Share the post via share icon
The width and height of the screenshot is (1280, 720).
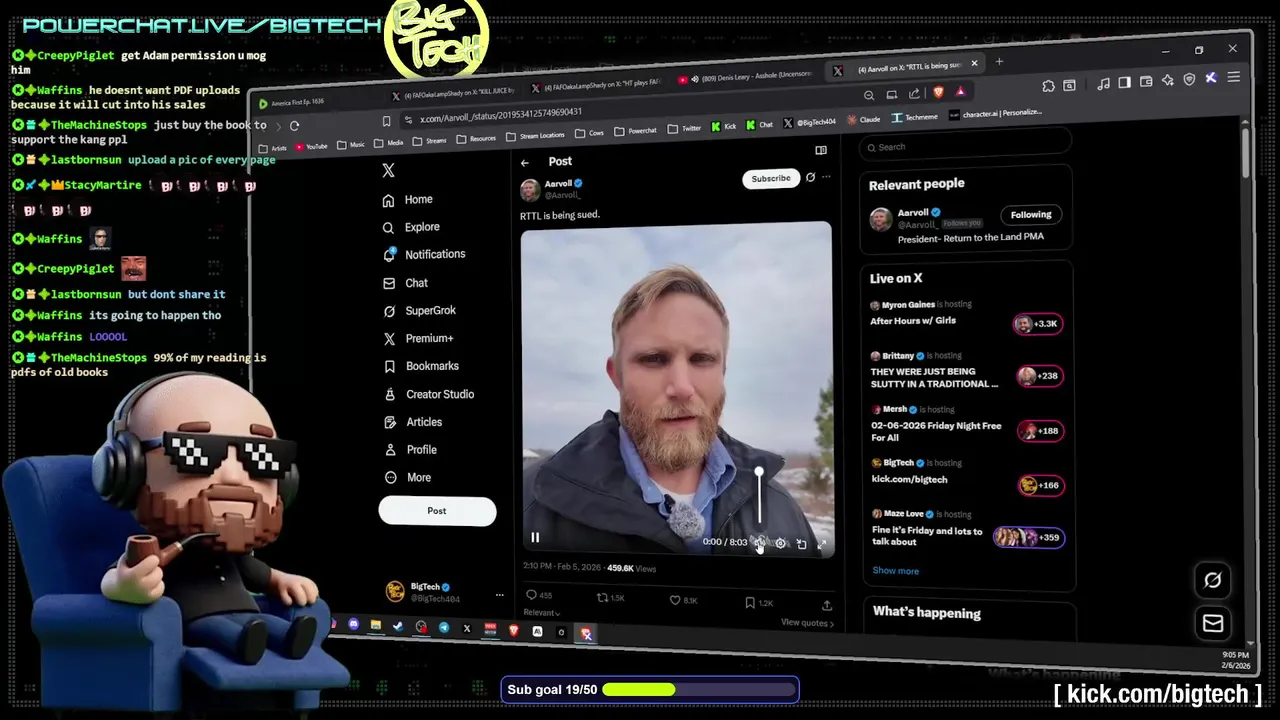pyautogui.click(x=827, y=605)
